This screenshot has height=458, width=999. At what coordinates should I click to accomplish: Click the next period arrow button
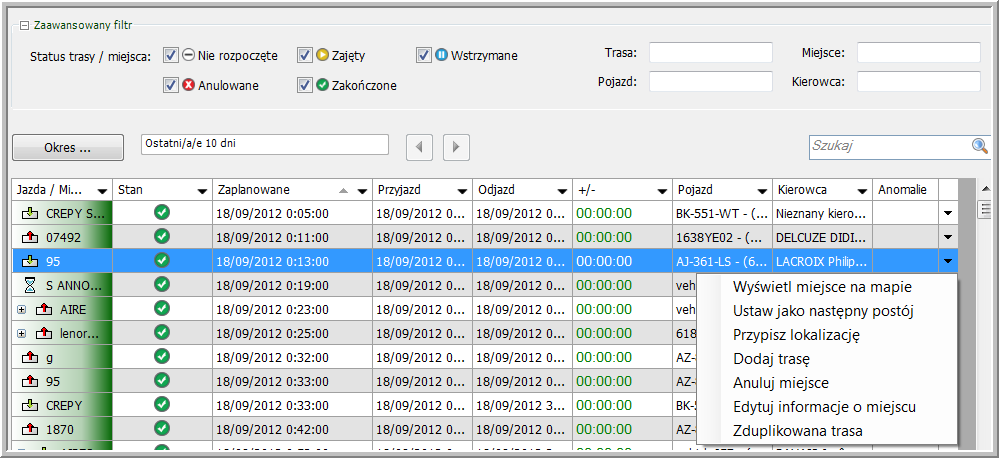[x=456, y=147]
